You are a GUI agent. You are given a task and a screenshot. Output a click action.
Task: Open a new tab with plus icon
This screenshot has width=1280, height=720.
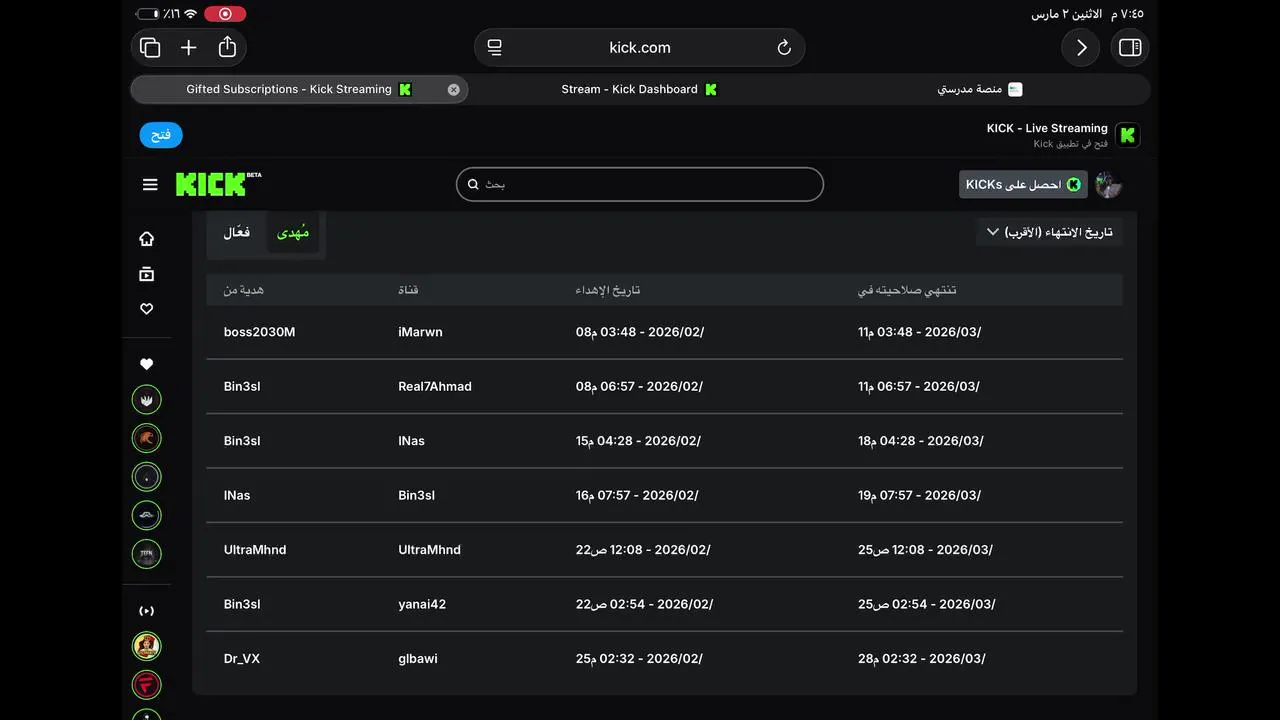coord(188,47)
